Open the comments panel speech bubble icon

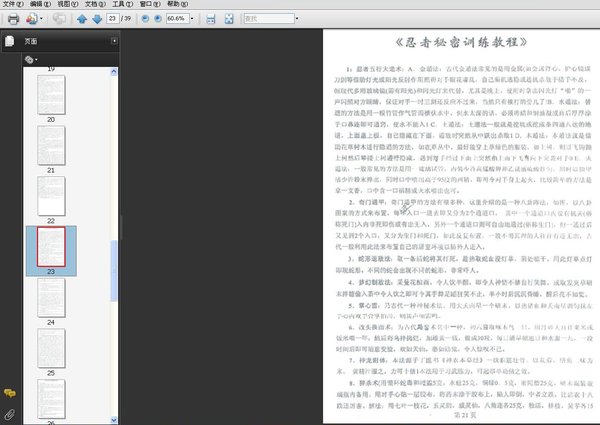(10, 393)
